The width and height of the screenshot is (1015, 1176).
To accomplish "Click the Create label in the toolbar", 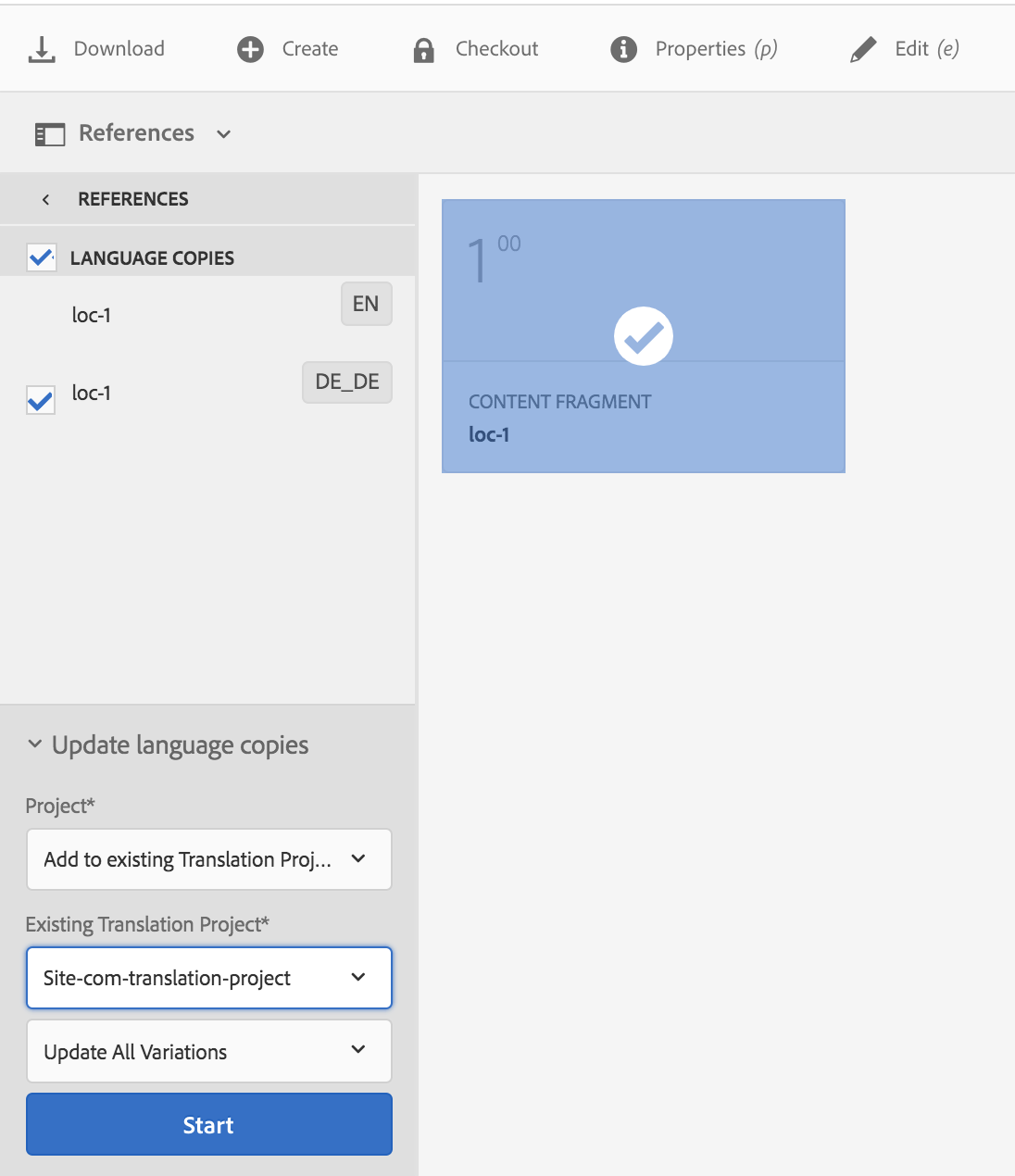I will click(x=310, y=49).
